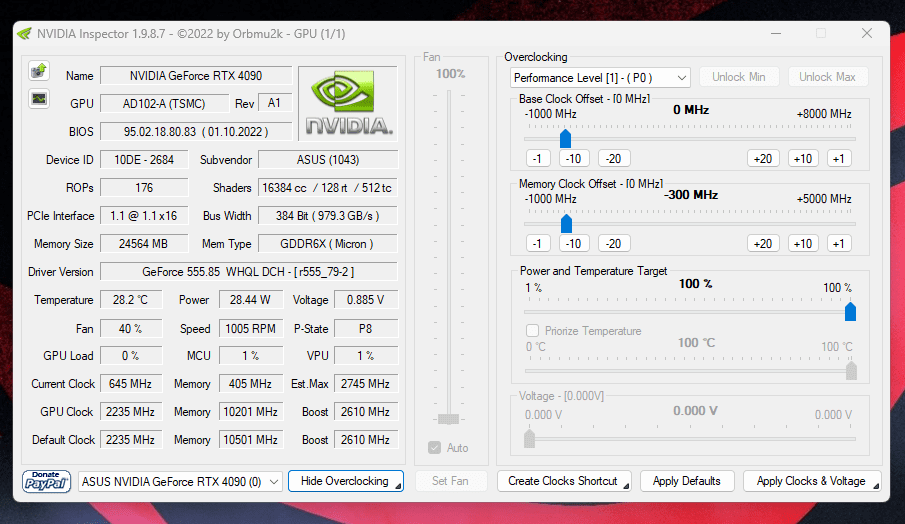Click the P-State value P8
The width and height of the screenshot is (905, 524).
click(366, 329)
